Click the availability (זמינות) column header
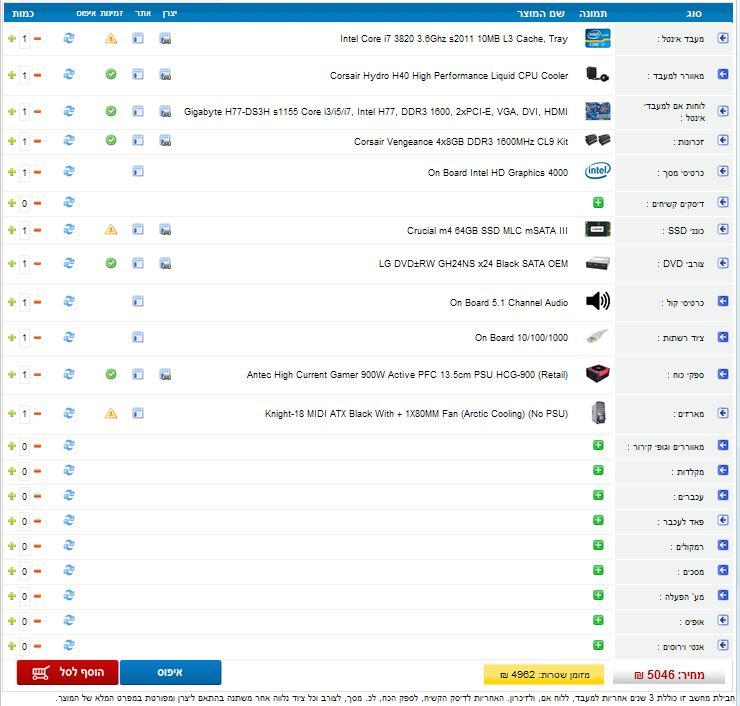The width and height of the screenshot is (740, 706). click(x=112, y=13)
